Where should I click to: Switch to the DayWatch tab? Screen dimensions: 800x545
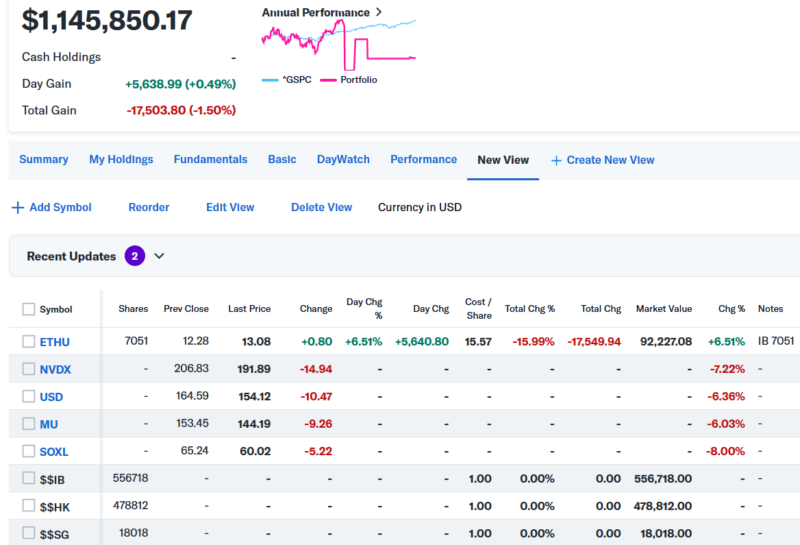coord(343,160)
